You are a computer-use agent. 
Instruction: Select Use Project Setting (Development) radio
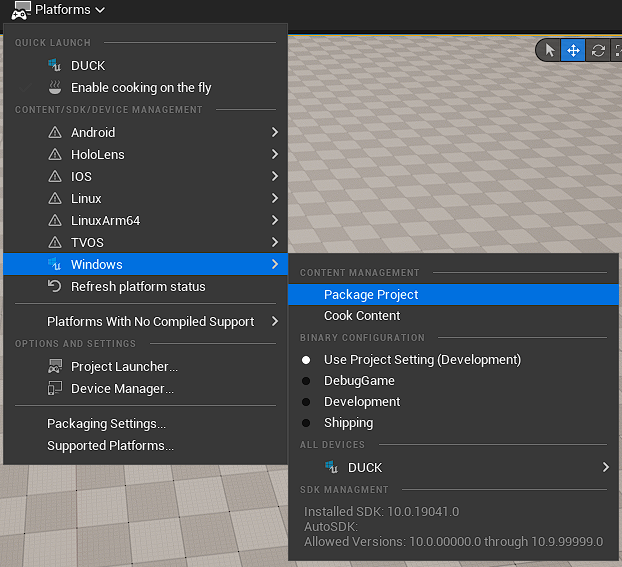point(306,360)
